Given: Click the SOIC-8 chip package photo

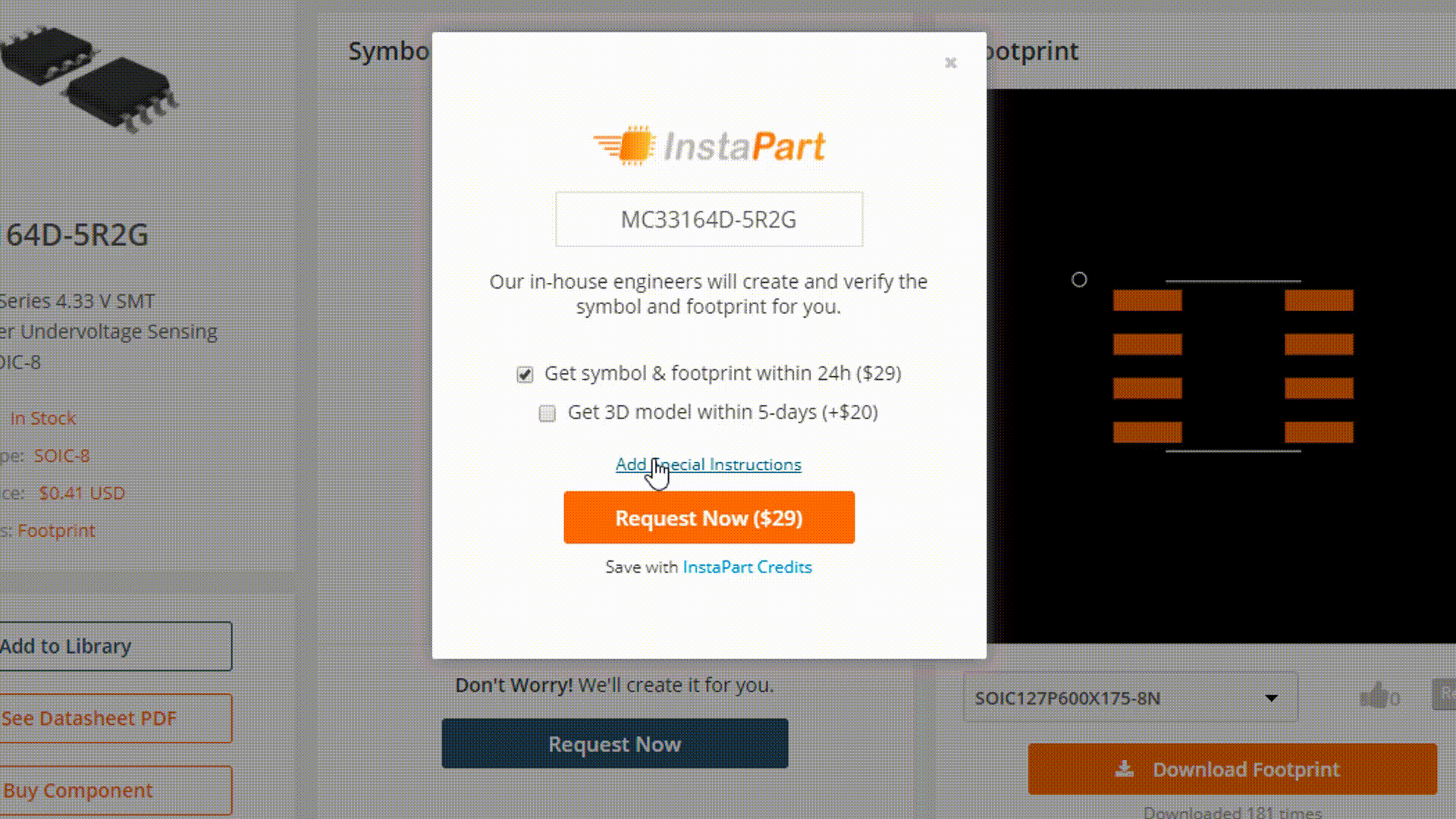Looking at the screenshot, I should tap(89, 77).
